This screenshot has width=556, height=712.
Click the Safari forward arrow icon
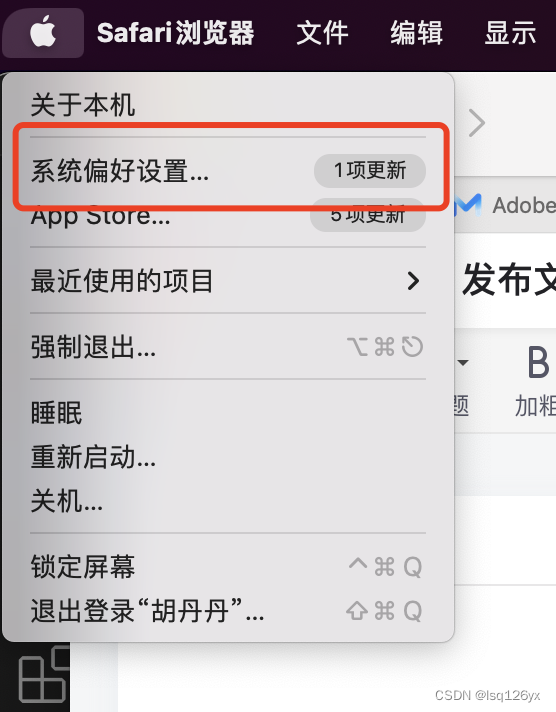477,123
